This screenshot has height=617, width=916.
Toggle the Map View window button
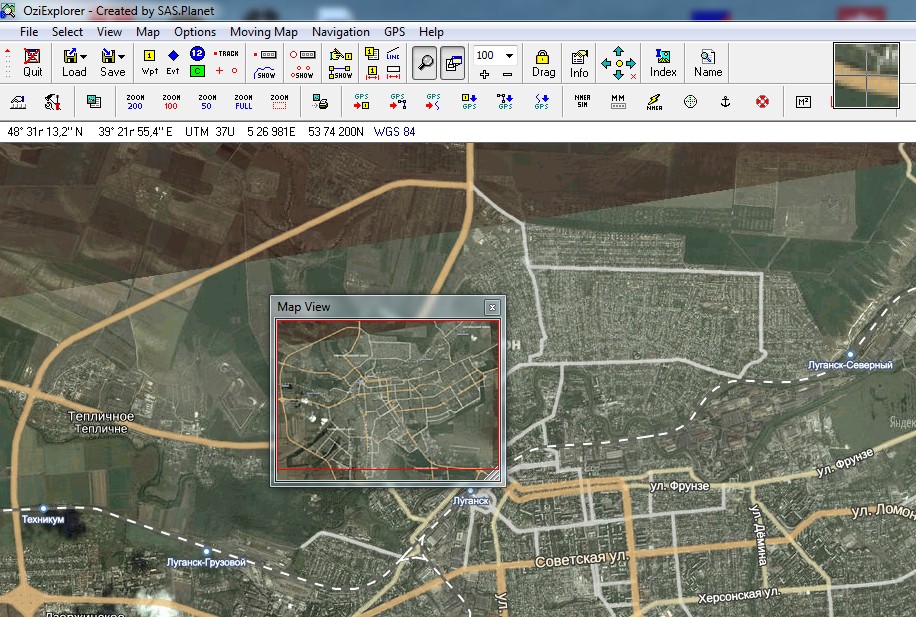click(x=452, y=62)
